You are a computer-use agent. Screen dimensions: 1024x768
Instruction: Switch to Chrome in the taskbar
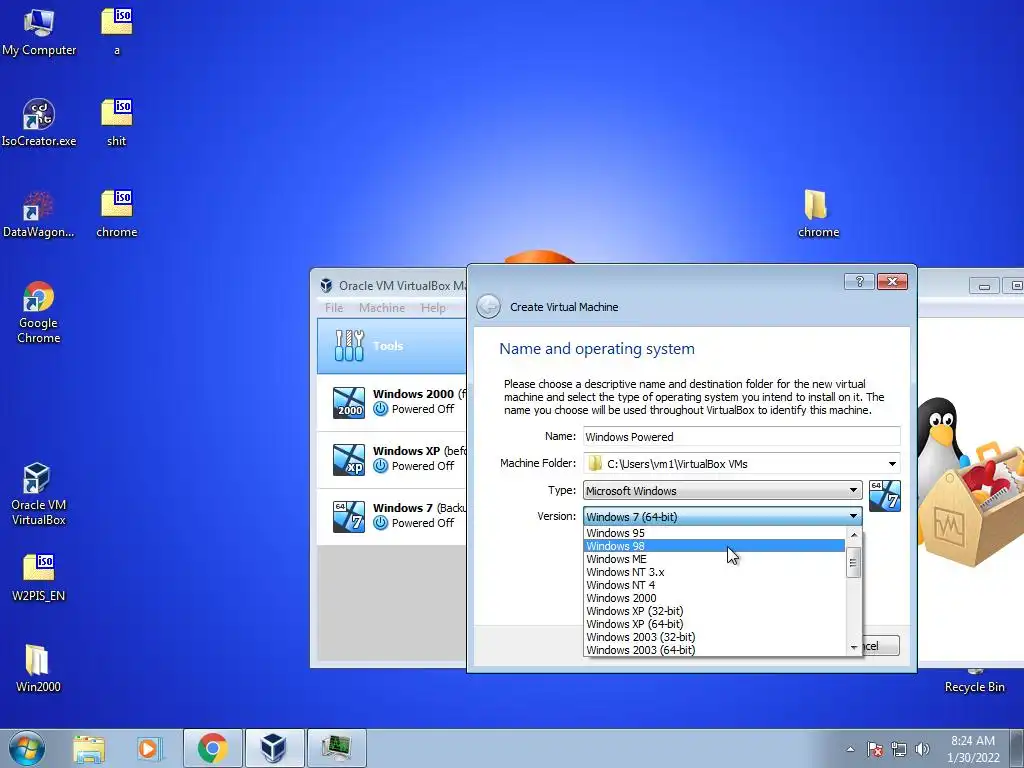click(213, 748)
